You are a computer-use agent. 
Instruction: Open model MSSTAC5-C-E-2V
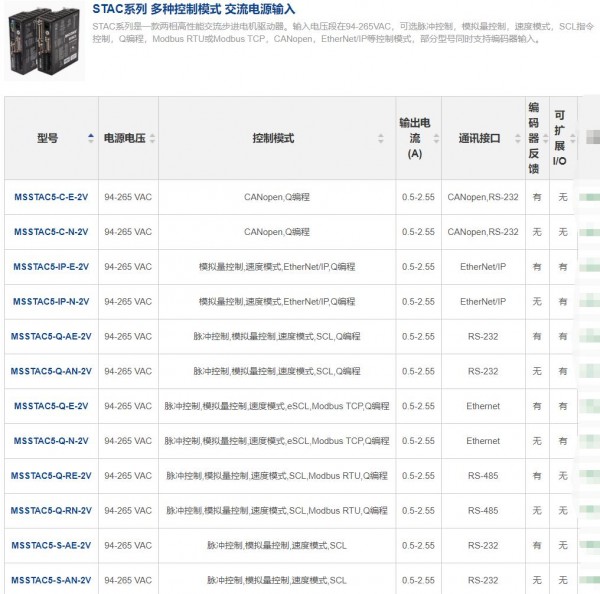click(x=51, y=197)
